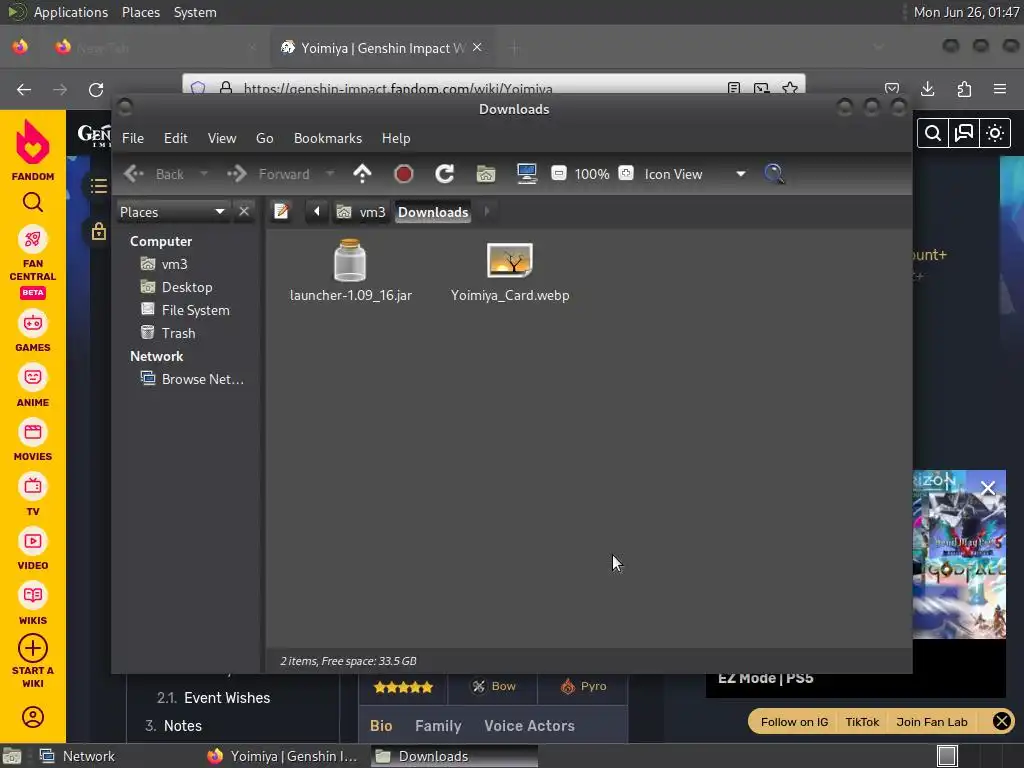Open Wikis in Fandom sidebar
Image resolution: width=1024 pixels, height=768 pixels.
point(33,605)
